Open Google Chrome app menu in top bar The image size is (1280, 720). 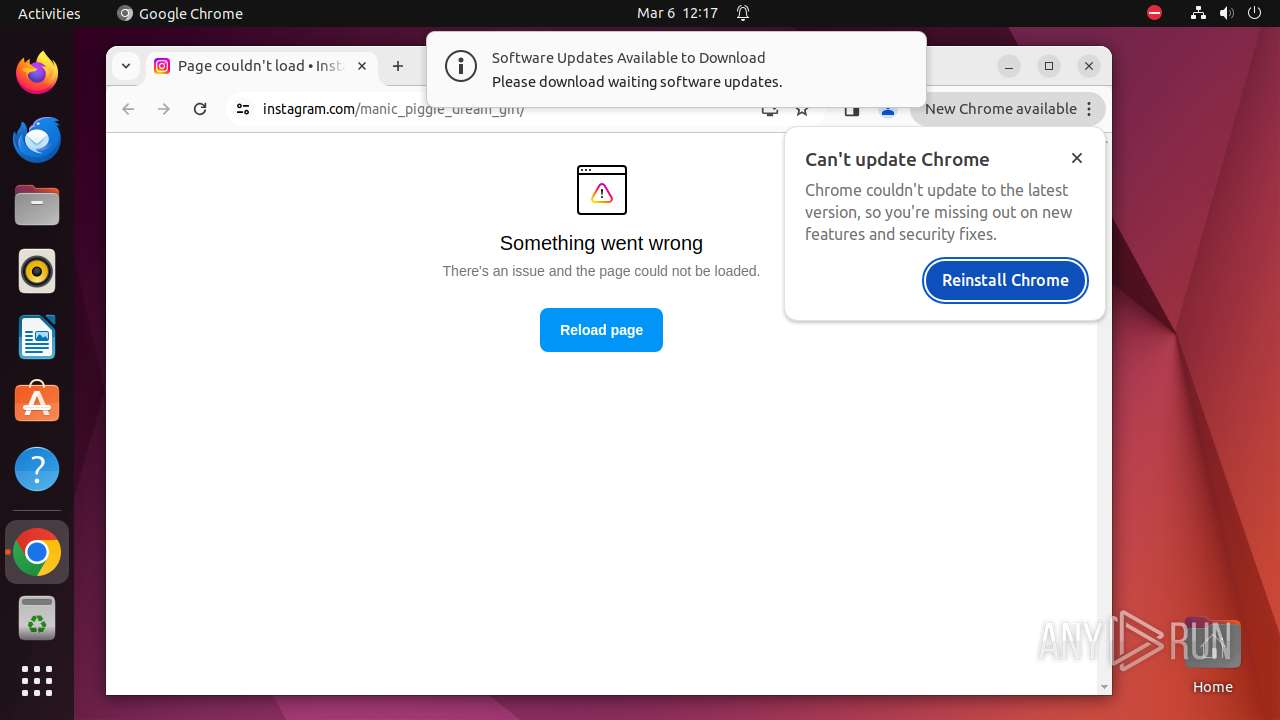pos(180,13)
